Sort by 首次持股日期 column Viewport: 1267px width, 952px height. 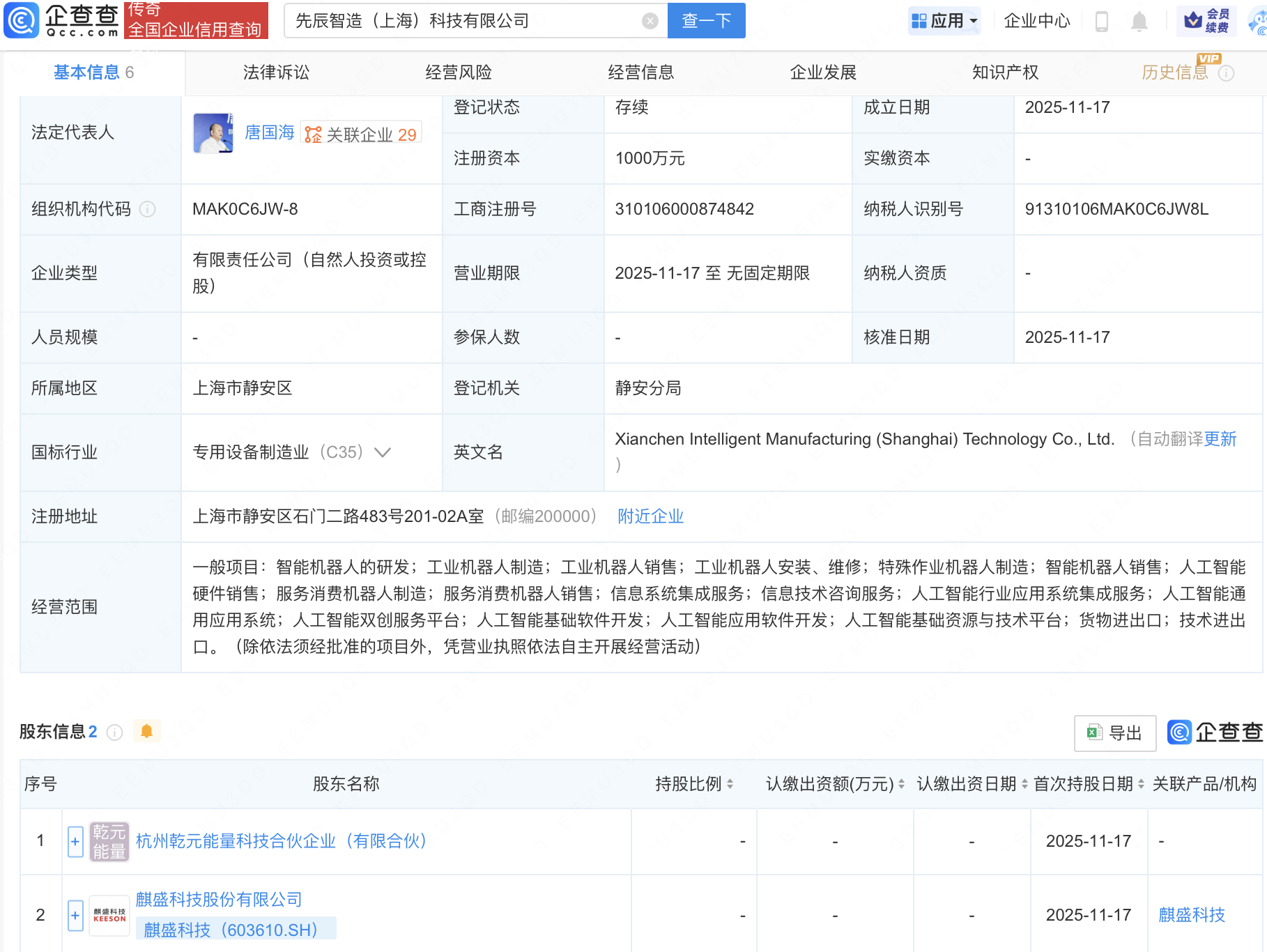[x=1141, y=784]
